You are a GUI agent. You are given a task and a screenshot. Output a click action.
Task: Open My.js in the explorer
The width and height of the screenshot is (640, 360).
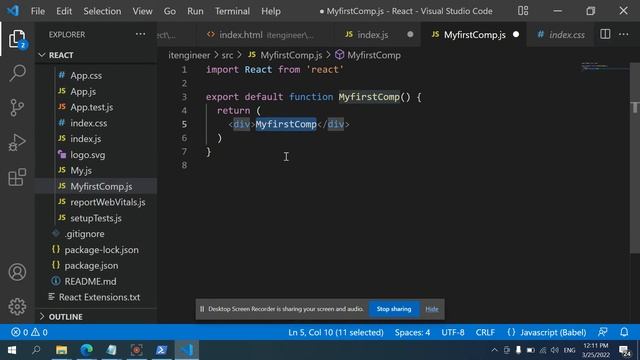pyautogui.click(x=81, y=171)
